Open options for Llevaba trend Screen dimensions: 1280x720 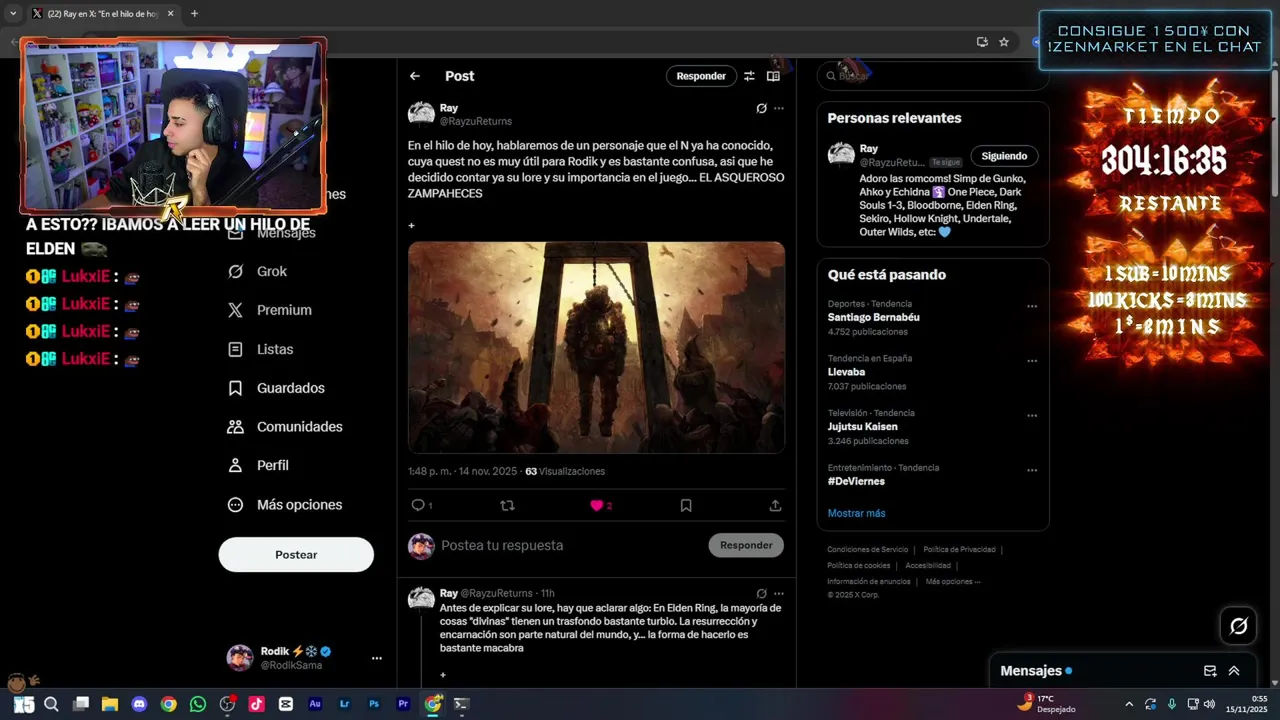pos(1032,361)
